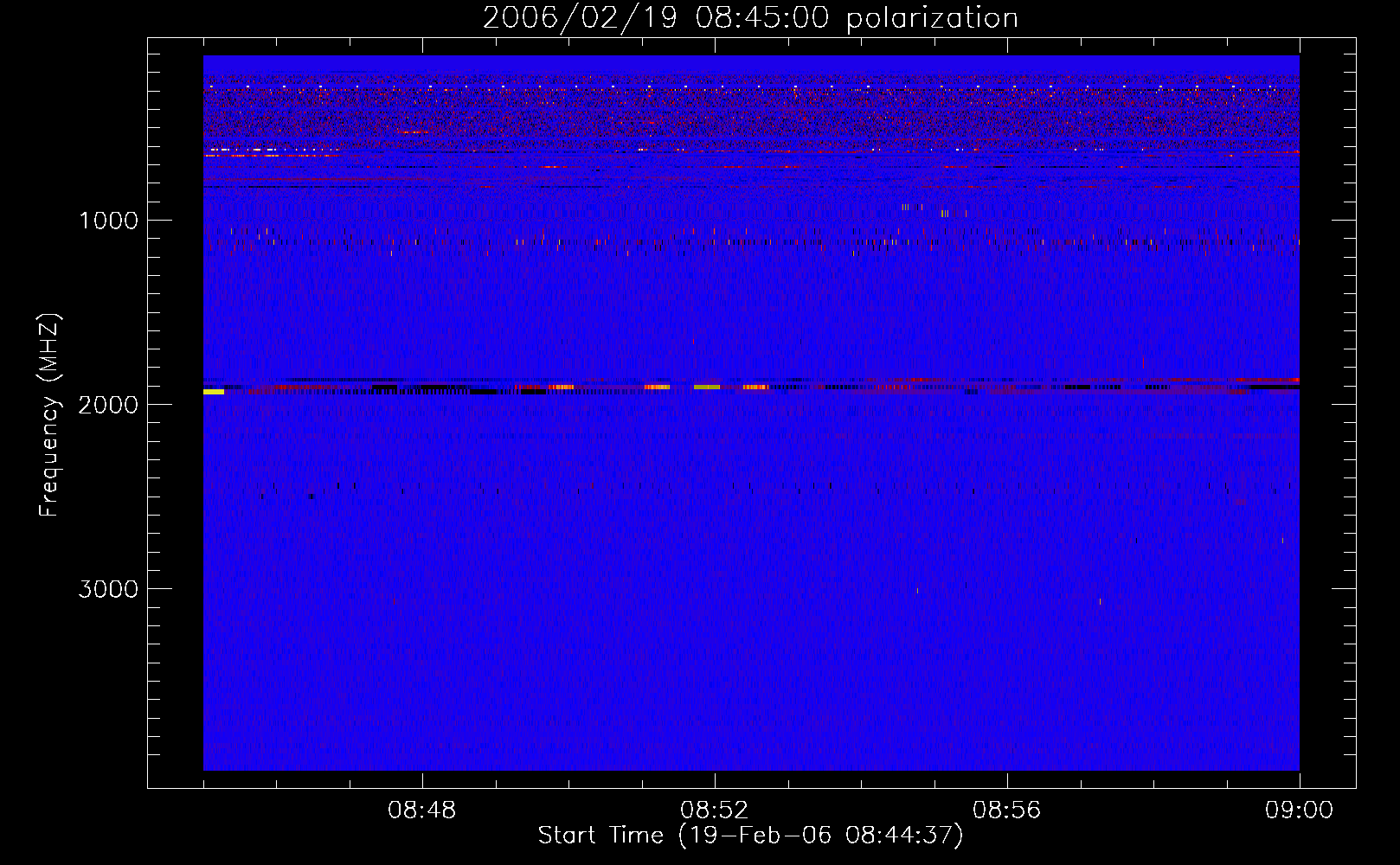
Task: Select the 2000 frequency tick label
Action: click(x=108, y=405)
